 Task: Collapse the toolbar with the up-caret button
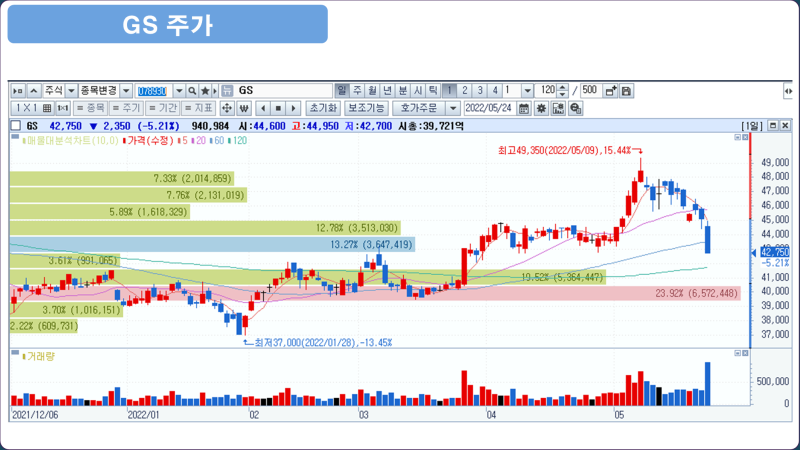click(34, 91)
